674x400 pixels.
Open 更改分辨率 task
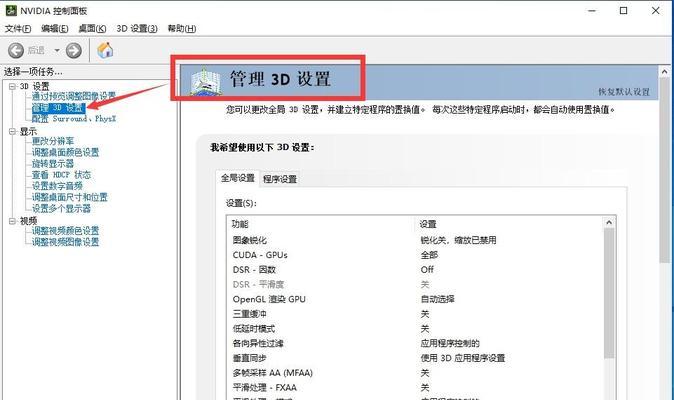pyautogui.click(x=52, y=141)
